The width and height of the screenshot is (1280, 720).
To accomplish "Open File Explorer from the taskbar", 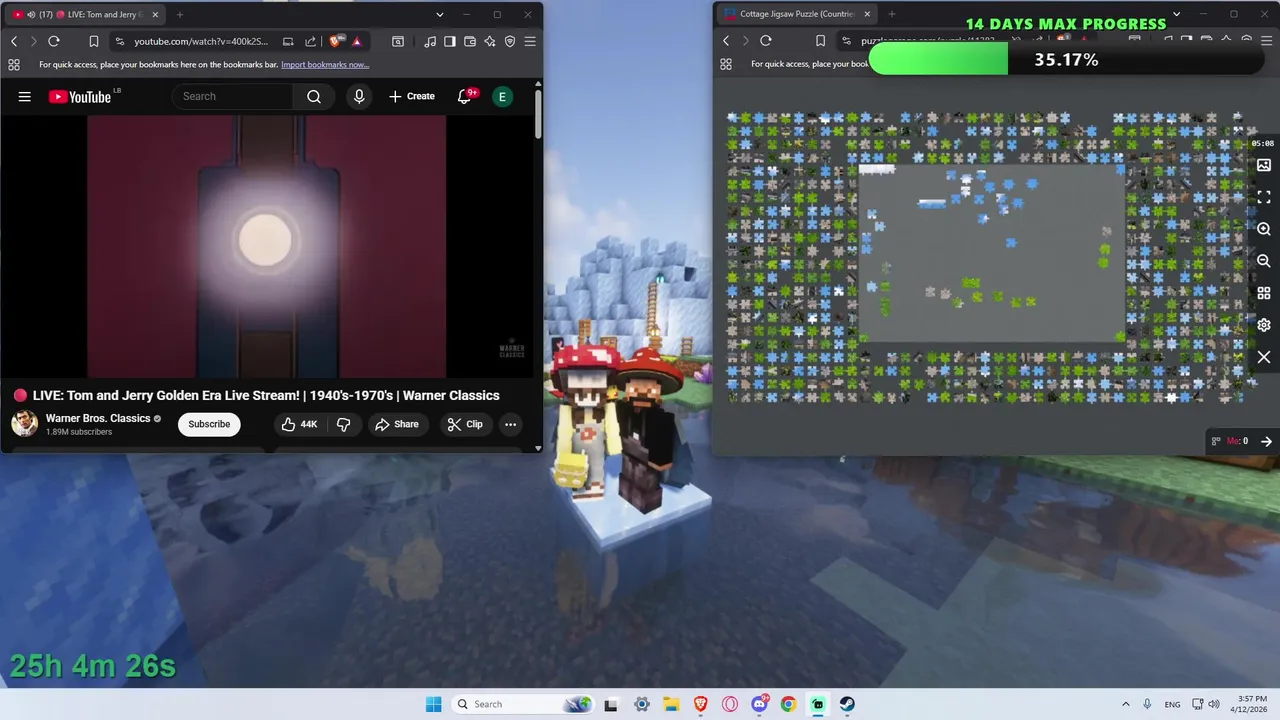I will [x=671, y=704].
